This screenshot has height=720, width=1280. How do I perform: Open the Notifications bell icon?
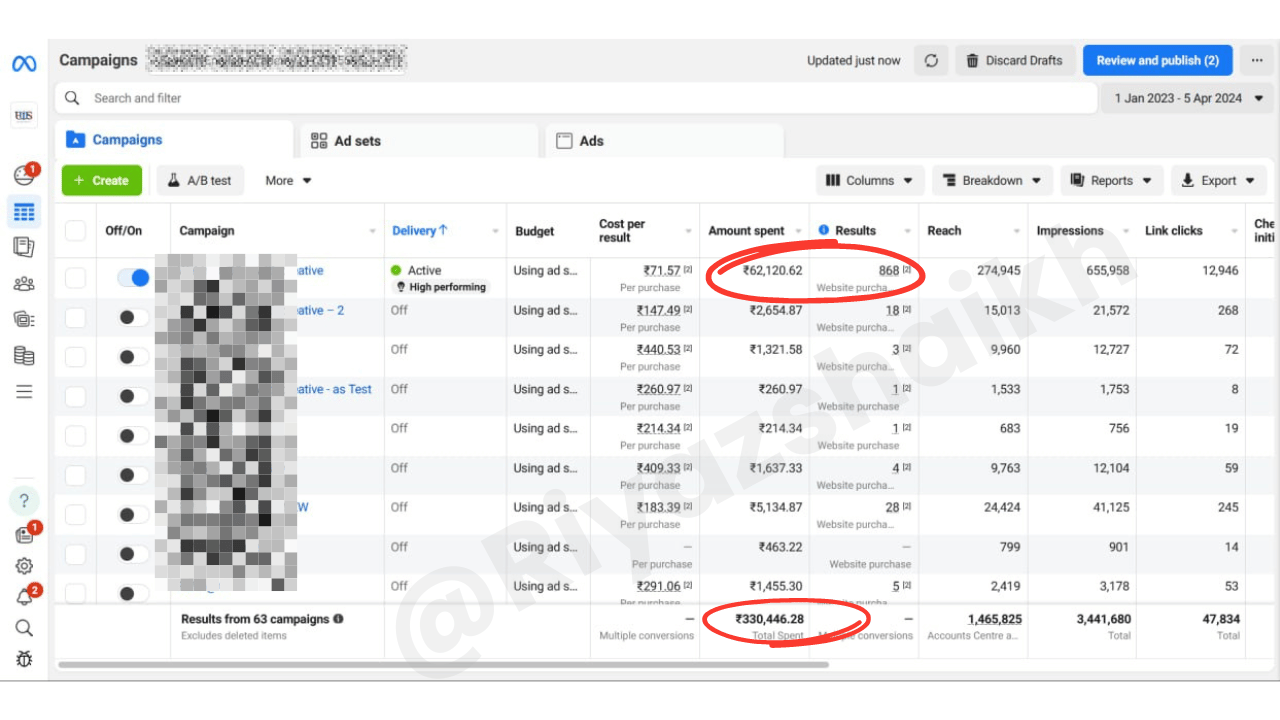point(24,597)
